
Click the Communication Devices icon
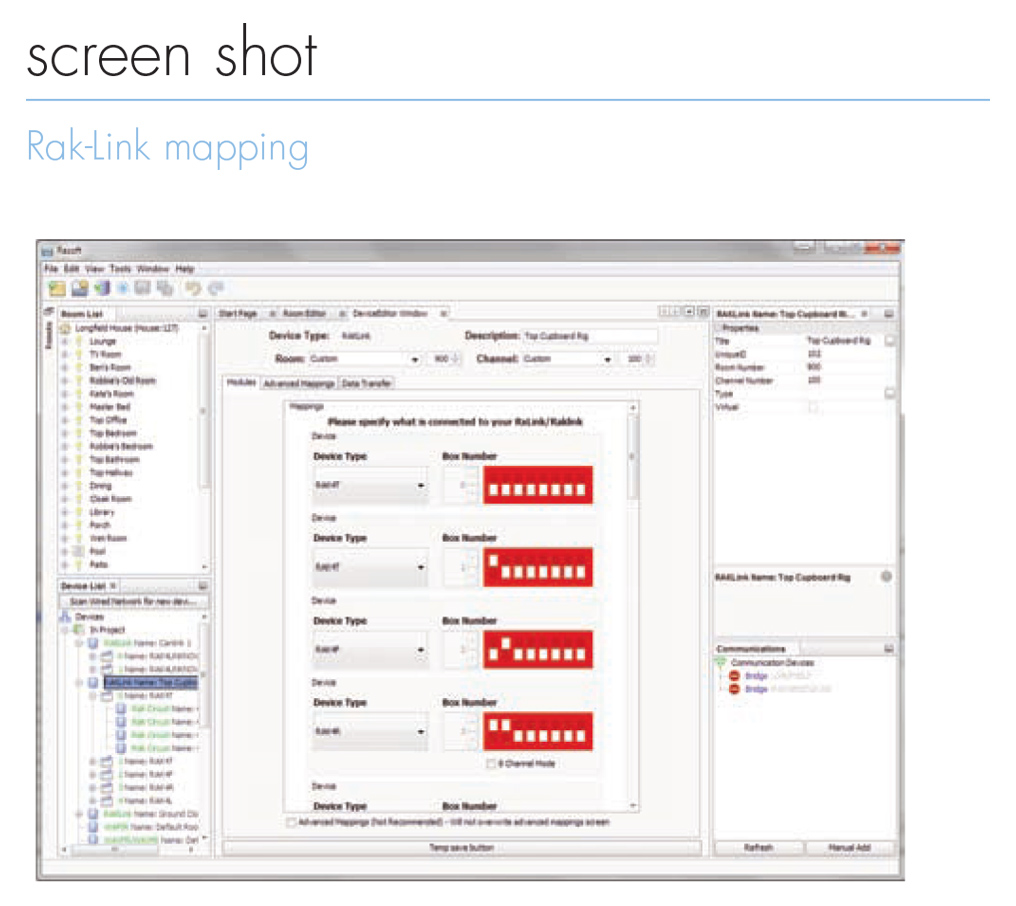[721, 662]
